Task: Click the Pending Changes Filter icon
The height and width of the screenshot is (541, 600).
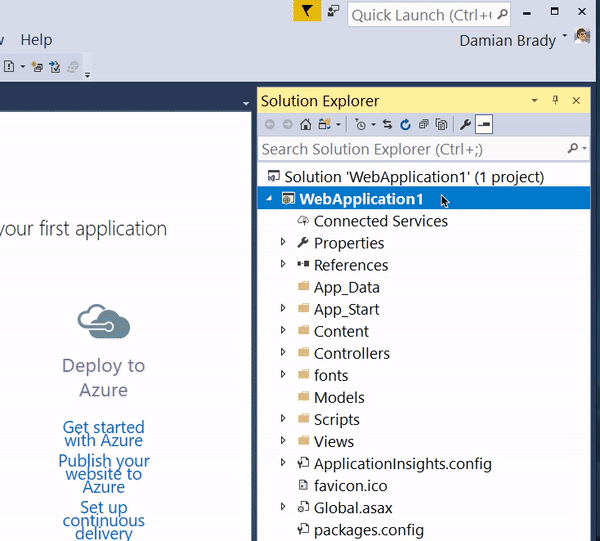Action: coord(360,124)
